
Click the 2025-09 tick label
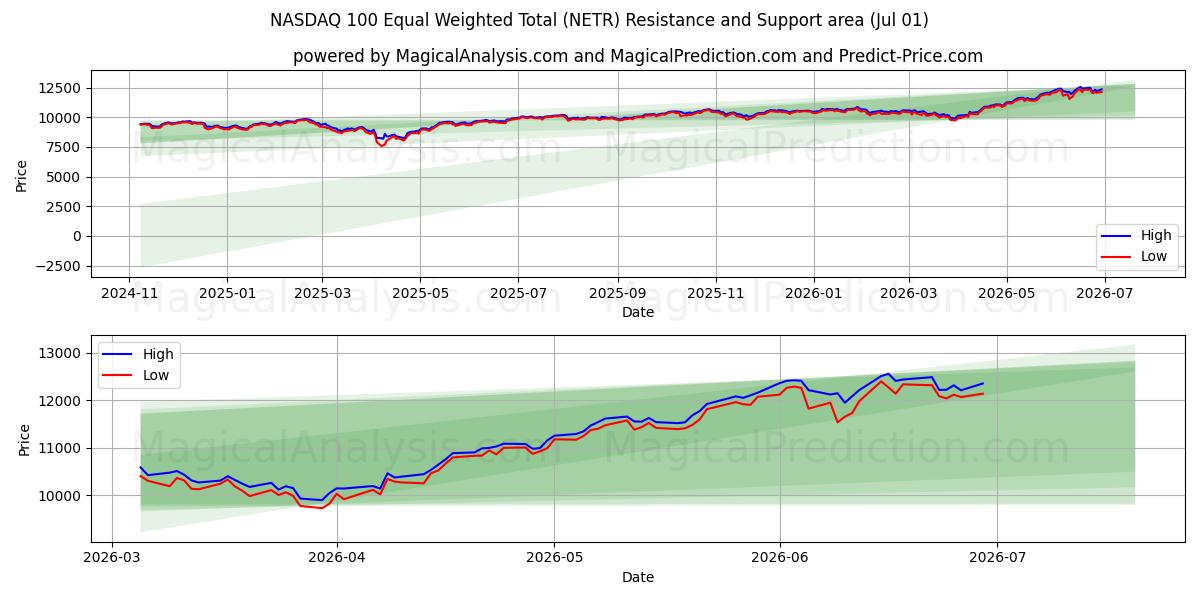point(617,292)
